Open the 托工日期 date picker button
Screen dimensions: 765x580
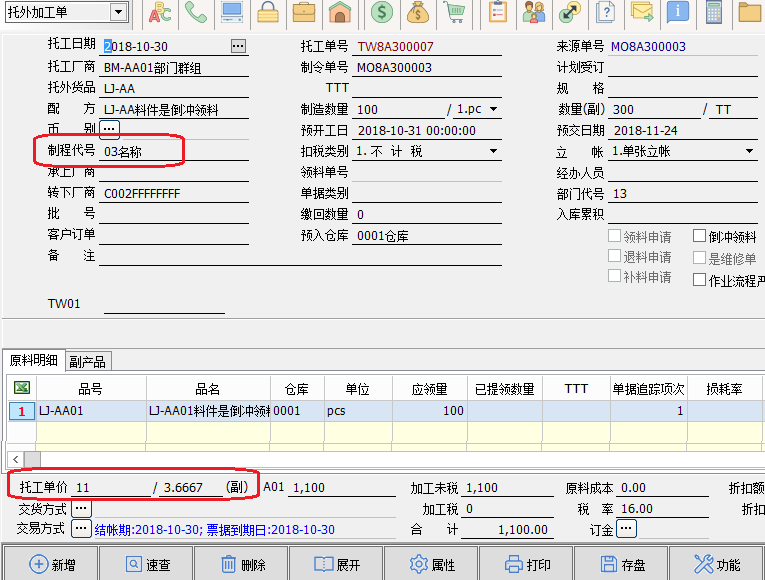pyautogui.click(x=238, y=46)
